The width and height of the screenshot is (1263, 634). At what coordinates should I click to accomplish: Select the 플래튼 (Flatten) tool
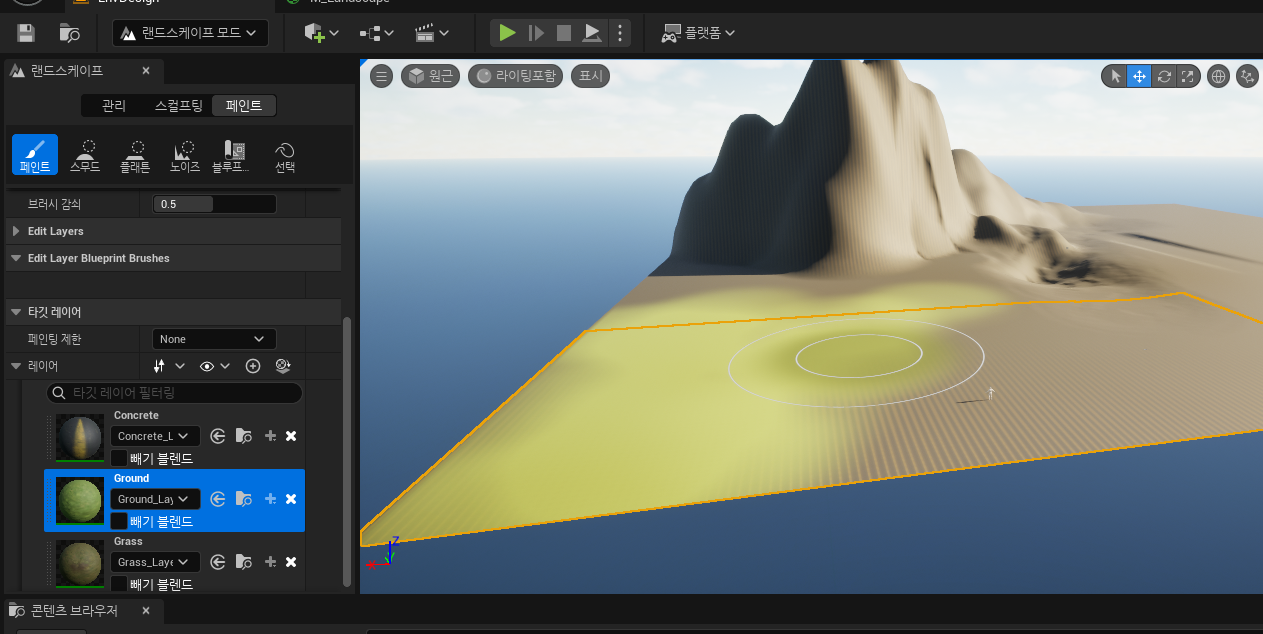(135, 155)
